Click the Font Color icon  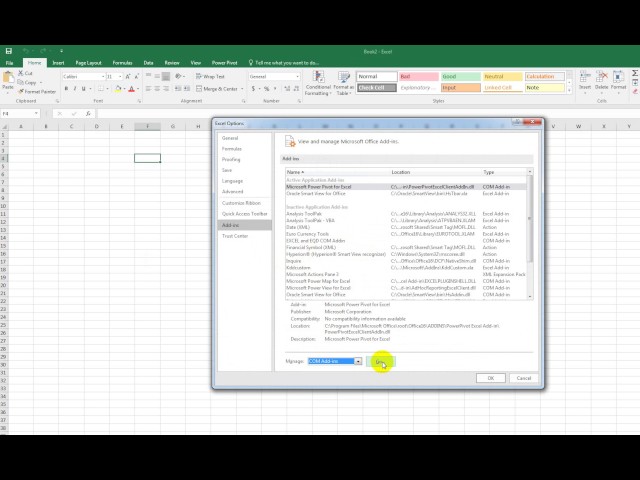(131, 89)
